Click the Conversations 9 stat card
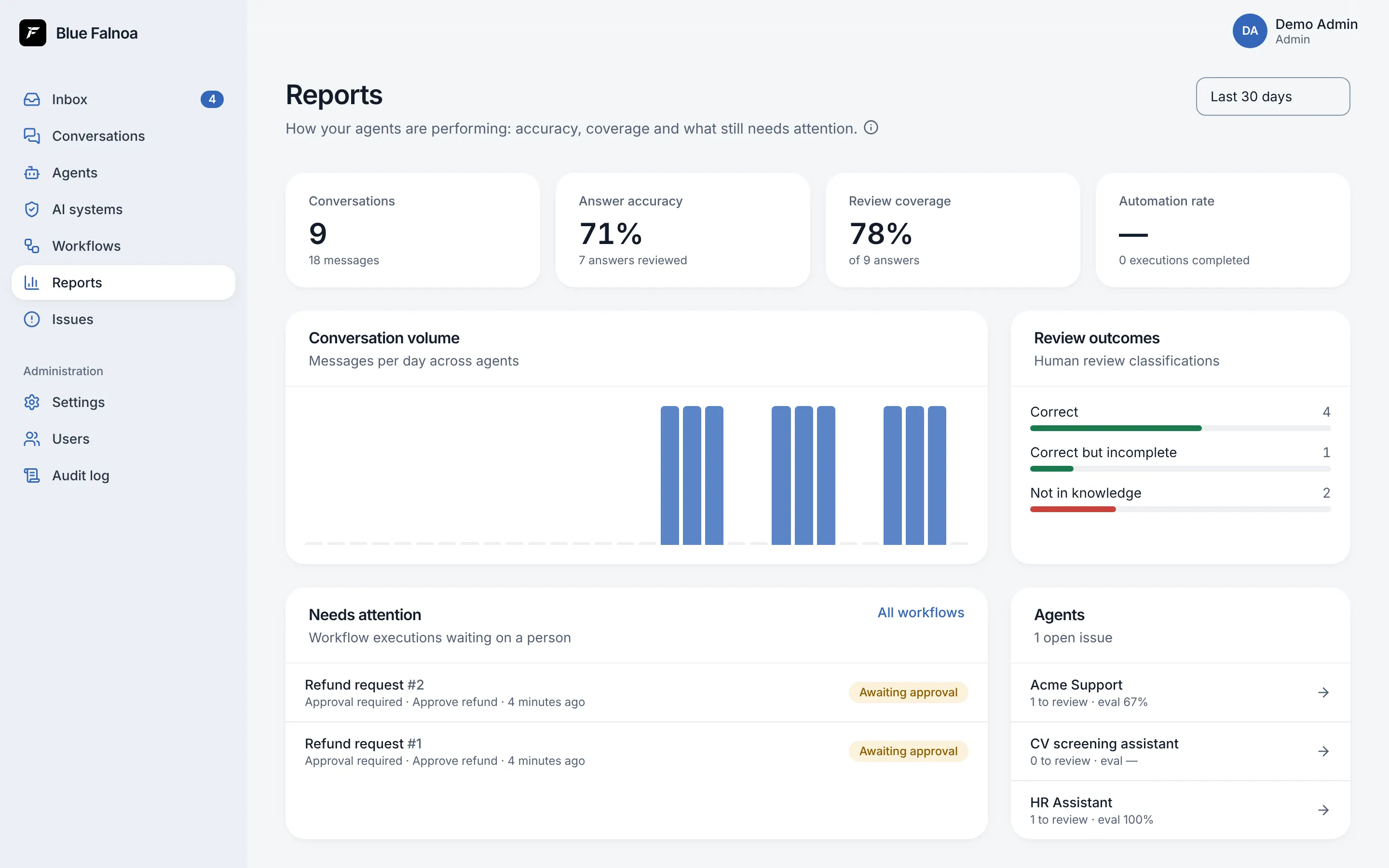1389x868 pixels. [413, 230]
